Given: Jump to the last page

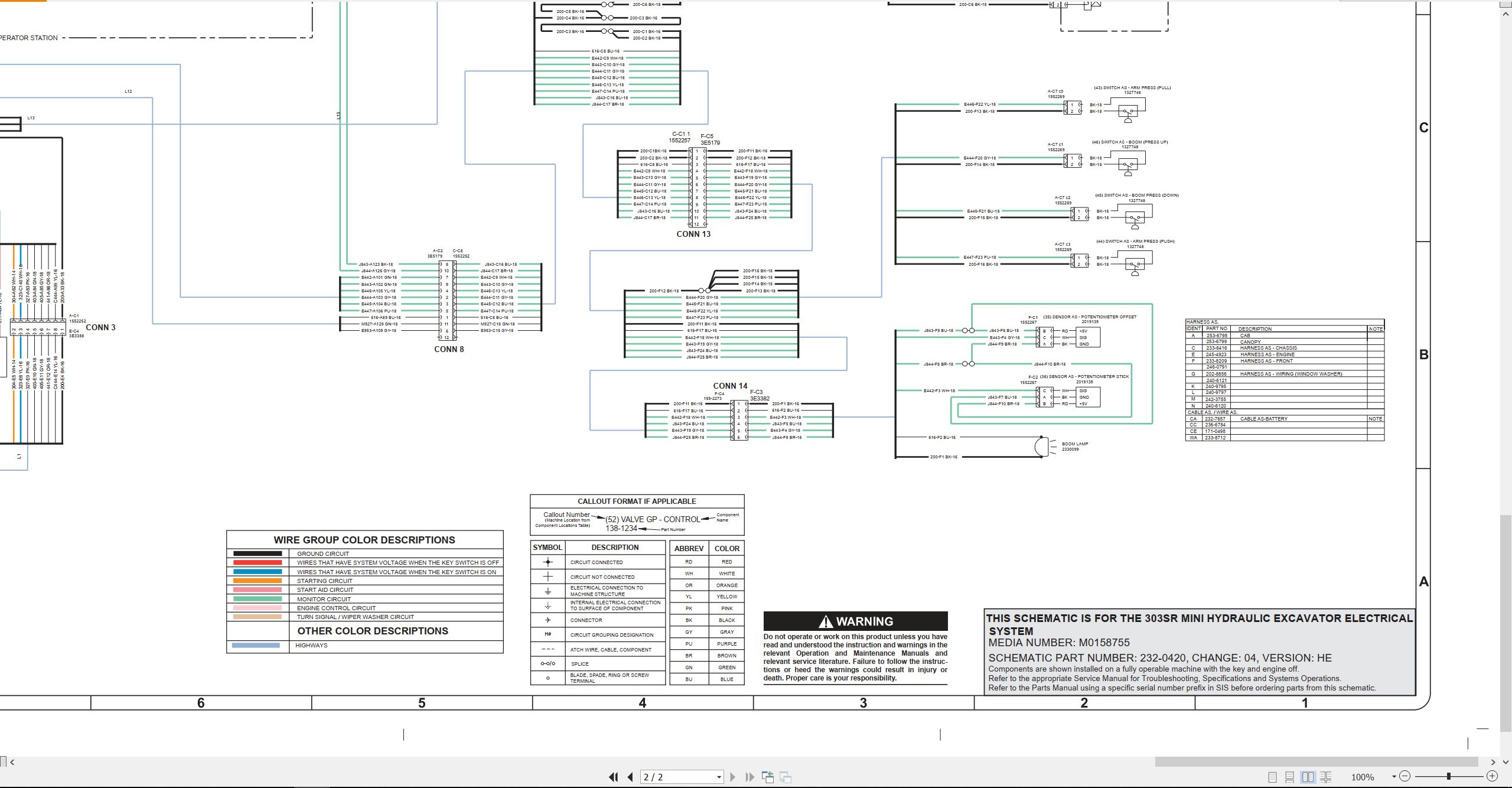Looking at the screenshot, I should point(750,777).
